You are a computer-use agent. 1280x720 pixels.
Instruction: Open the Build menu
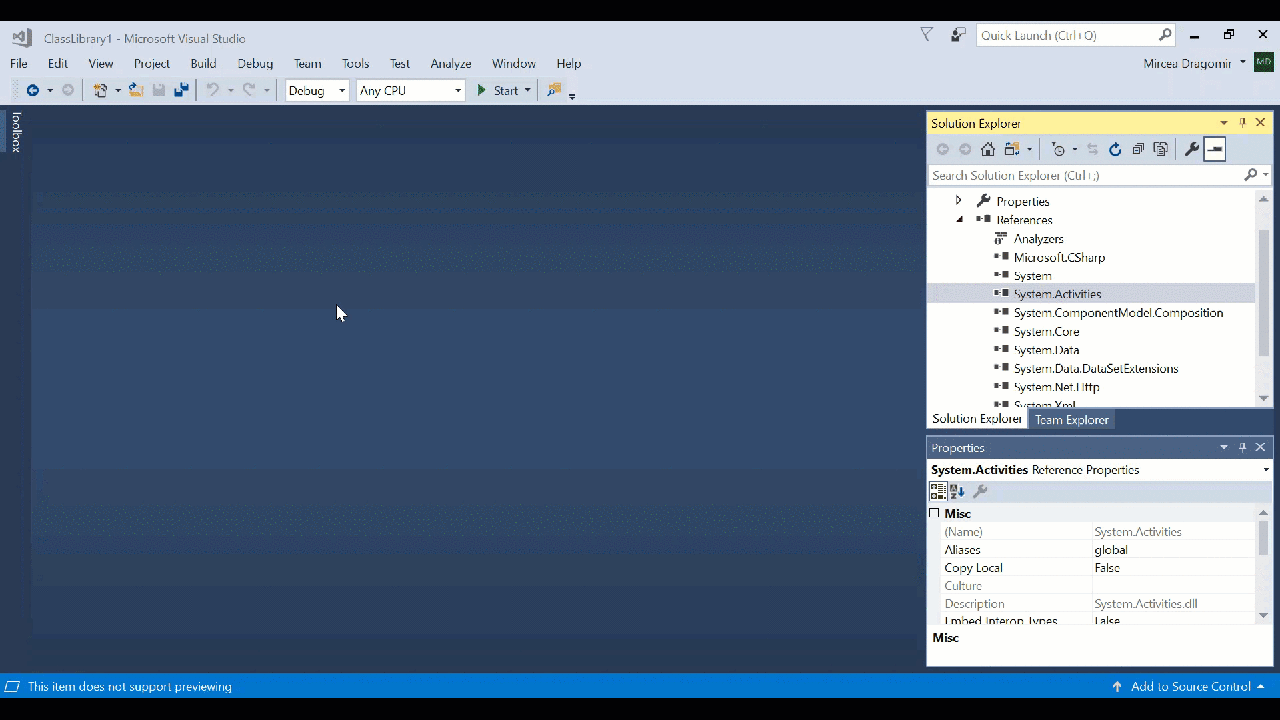coord(203,63)
